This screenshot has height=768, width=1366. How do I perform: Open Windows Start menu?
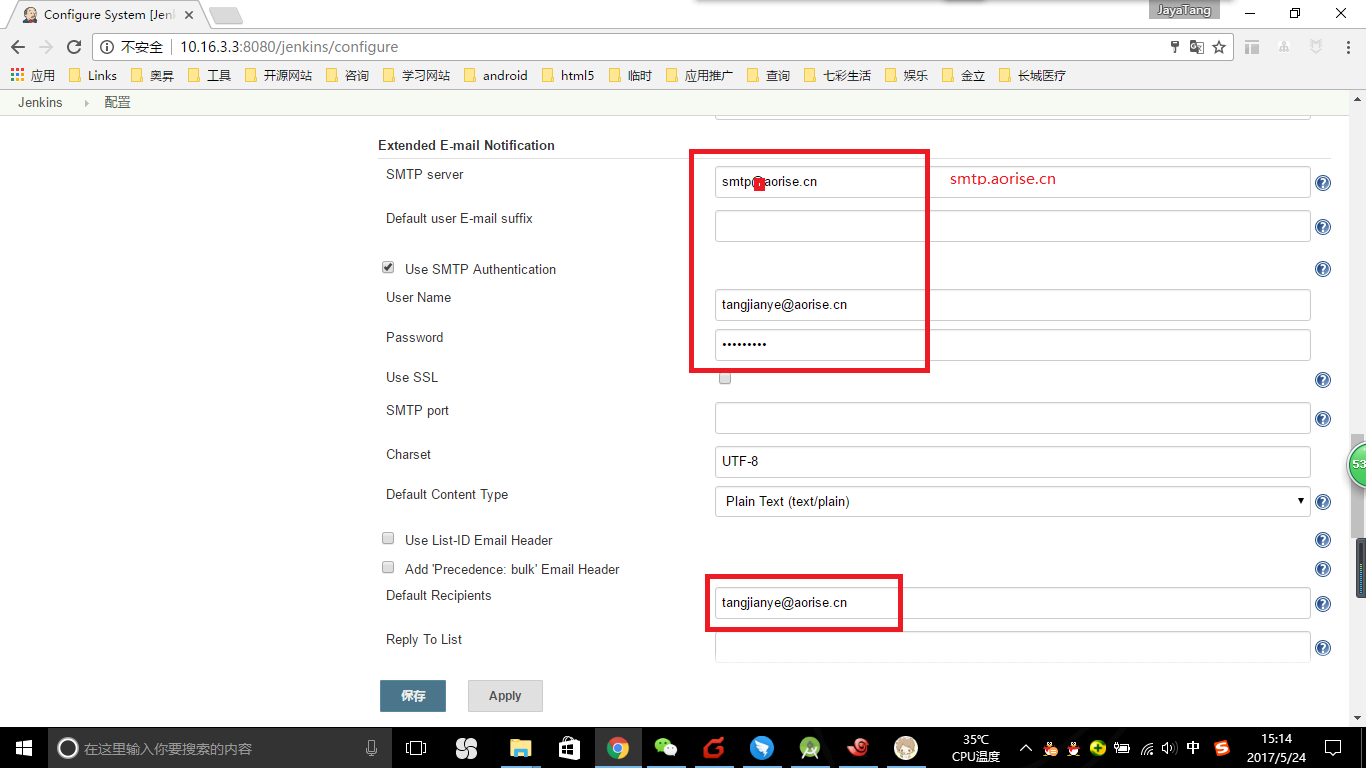tap(23, 748)
